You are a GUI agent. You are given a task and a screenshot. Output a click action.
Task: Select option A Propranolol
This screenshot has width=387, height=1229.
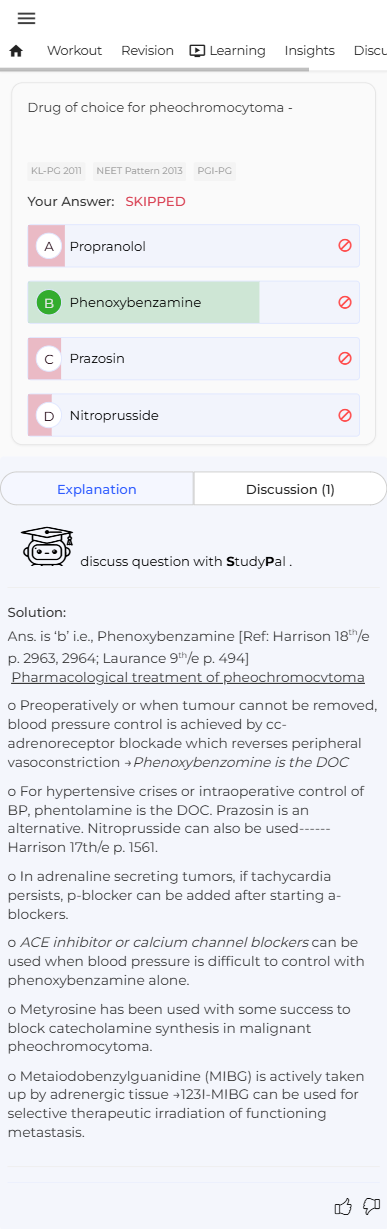pos(193,246)
